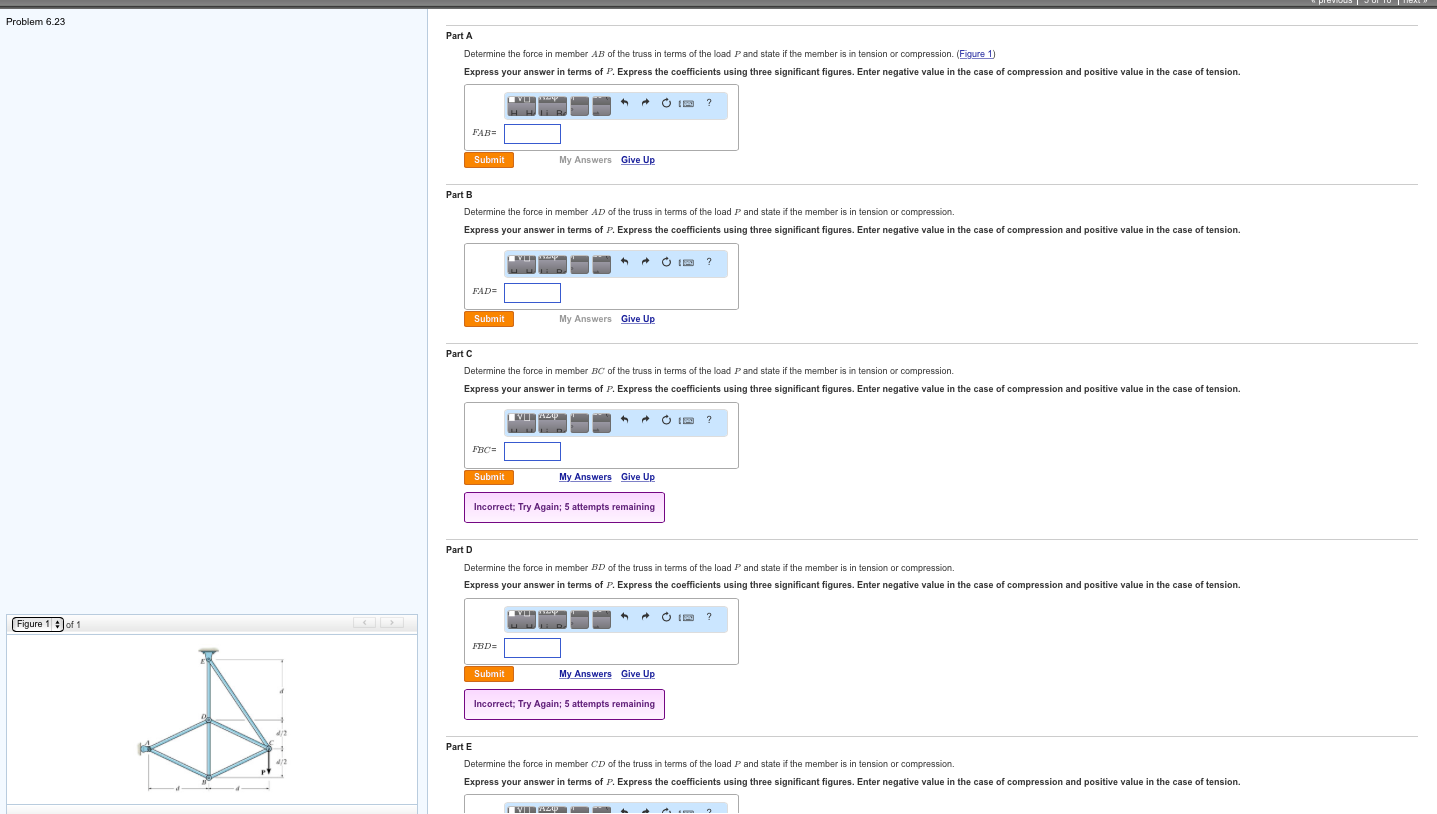
Task: Click into the FBD answer box
Action: pyautogui.click(x=532, y=648)
